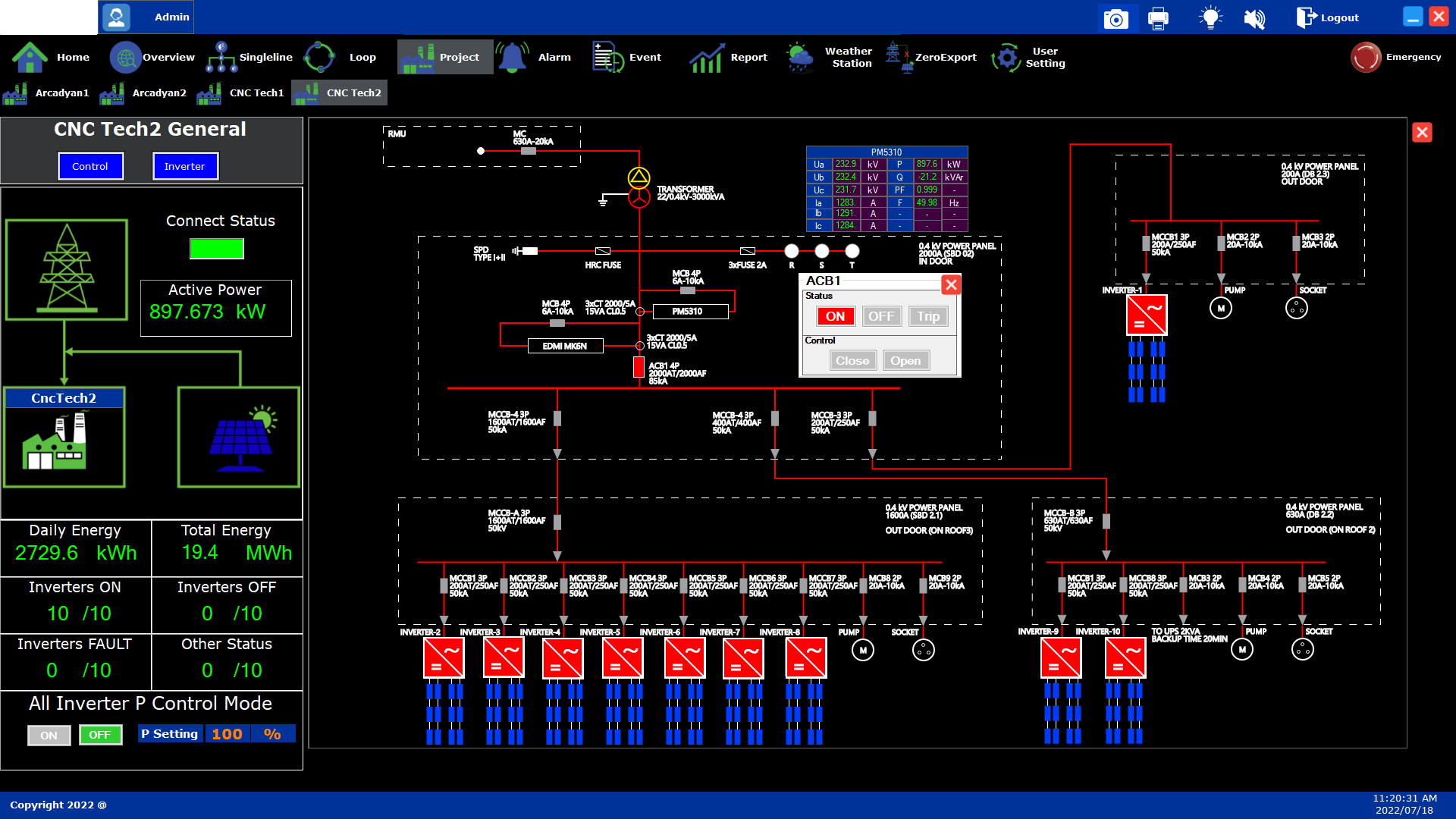
Task: Click the P Setting value field showing 100
Action: click(227, 734)
